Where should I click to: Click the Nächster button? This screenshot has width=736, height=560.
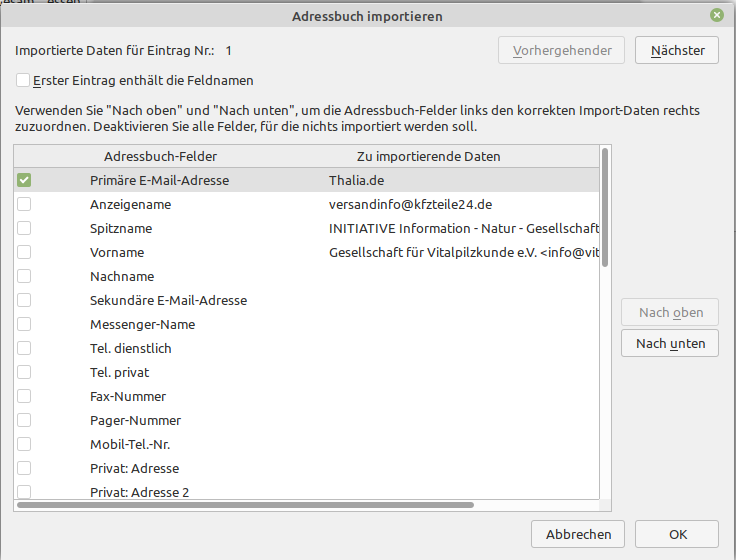(x=677, y=50)
